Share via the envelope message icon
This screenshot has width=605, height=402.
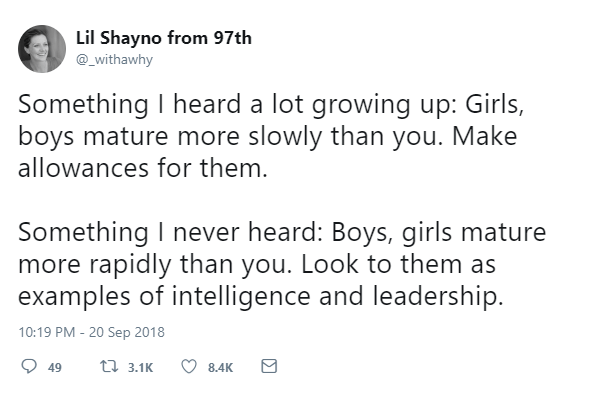267,367
